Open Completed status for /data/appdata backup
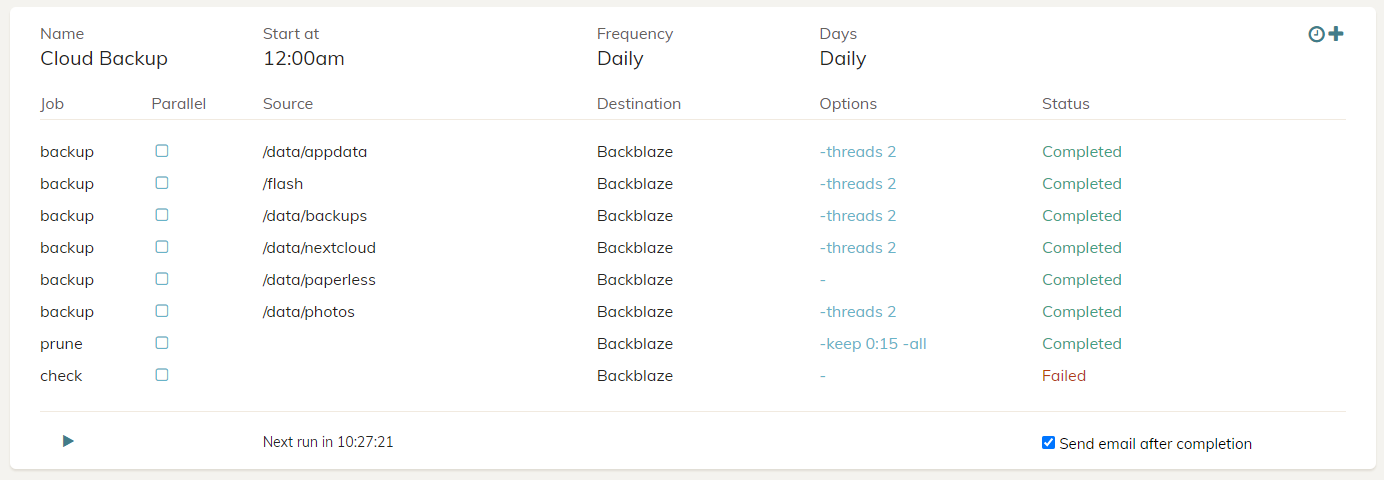 (1082, 152)
